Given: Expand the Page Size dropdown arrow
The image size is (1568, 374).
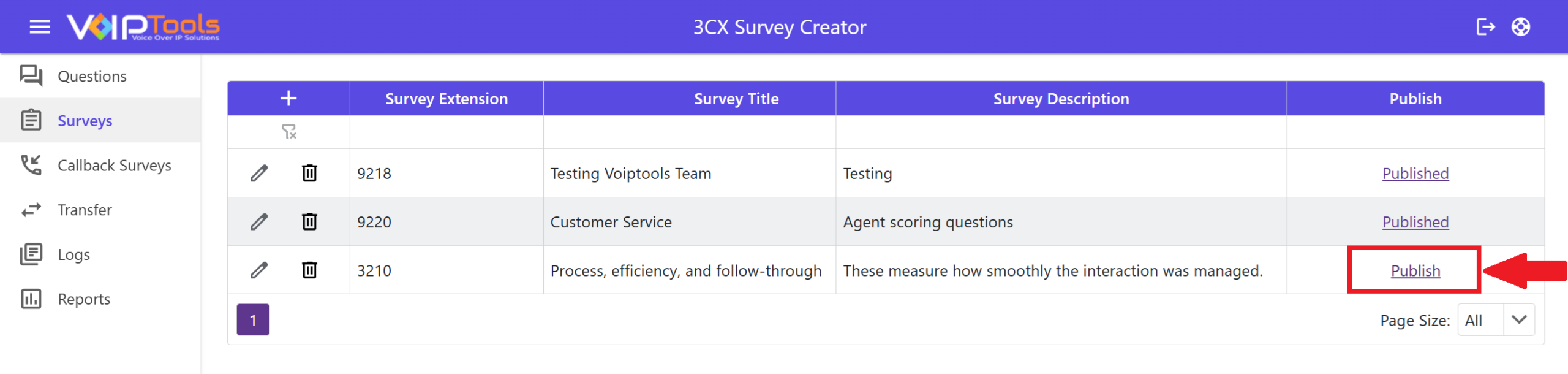Looking at the screenshot, I should click(x=1519, y=320).
